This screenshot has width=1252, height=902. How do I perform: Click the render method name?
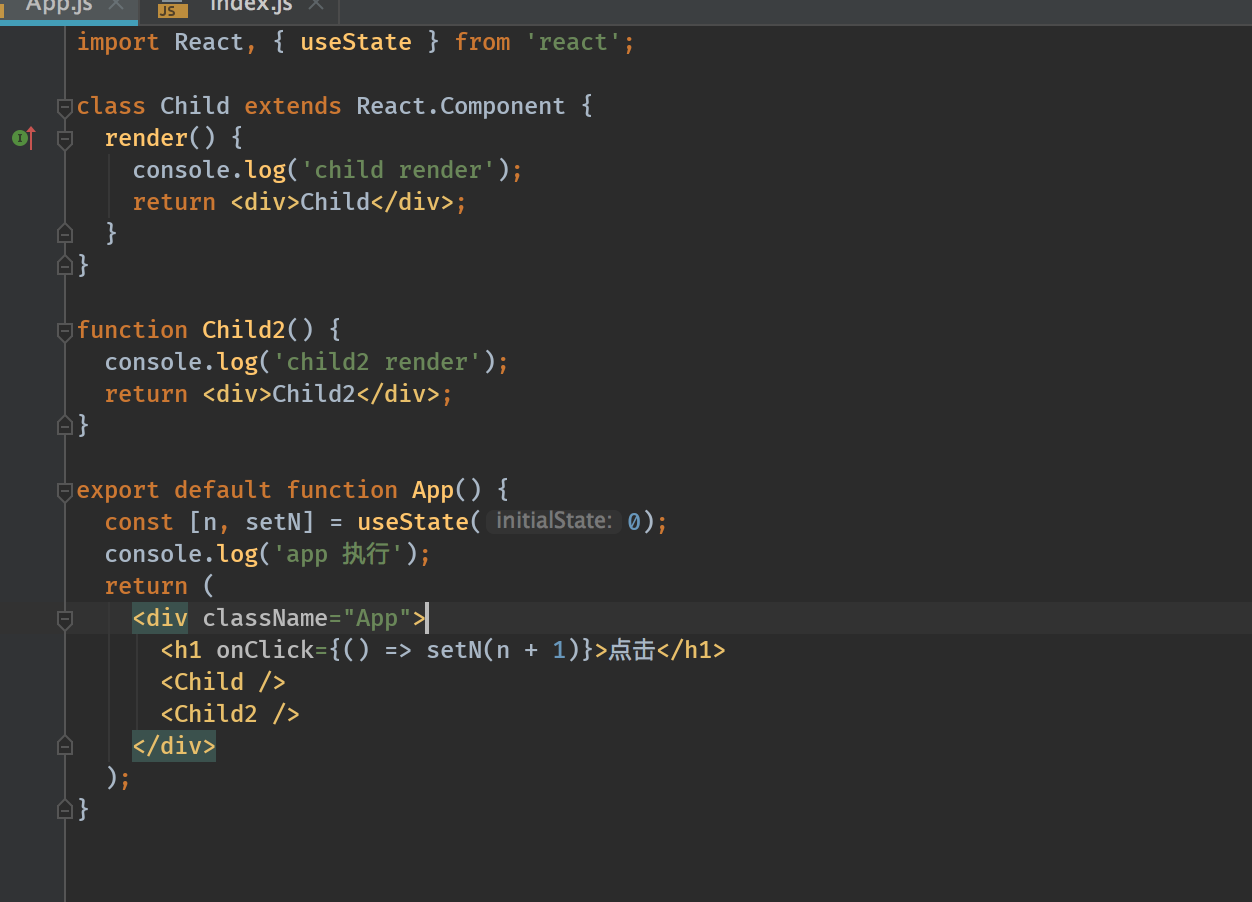point(146,138)
